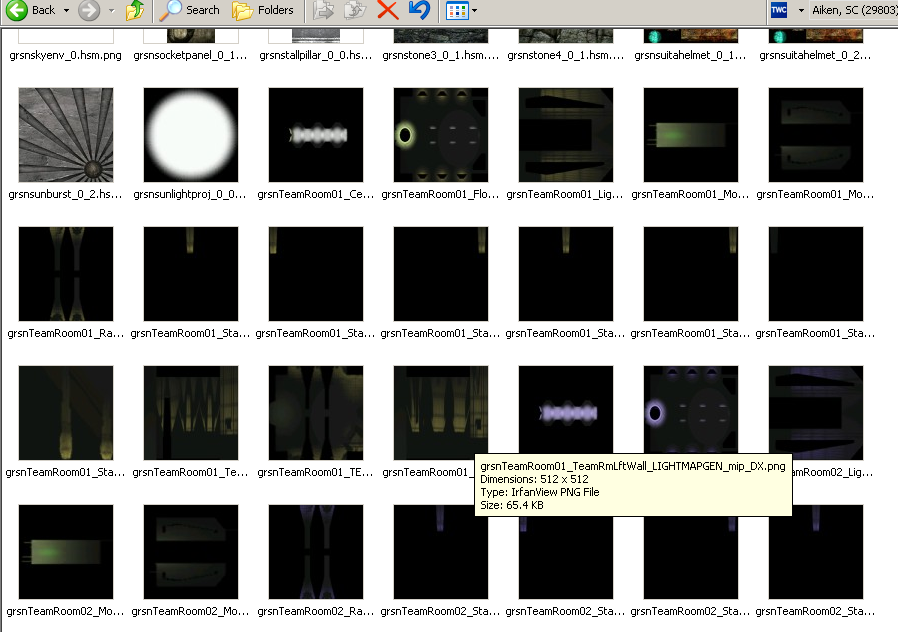The height and width of the screenshot is (632, 898).
Task: Click the Move To toolbar icon
Action: coord(324,10)
